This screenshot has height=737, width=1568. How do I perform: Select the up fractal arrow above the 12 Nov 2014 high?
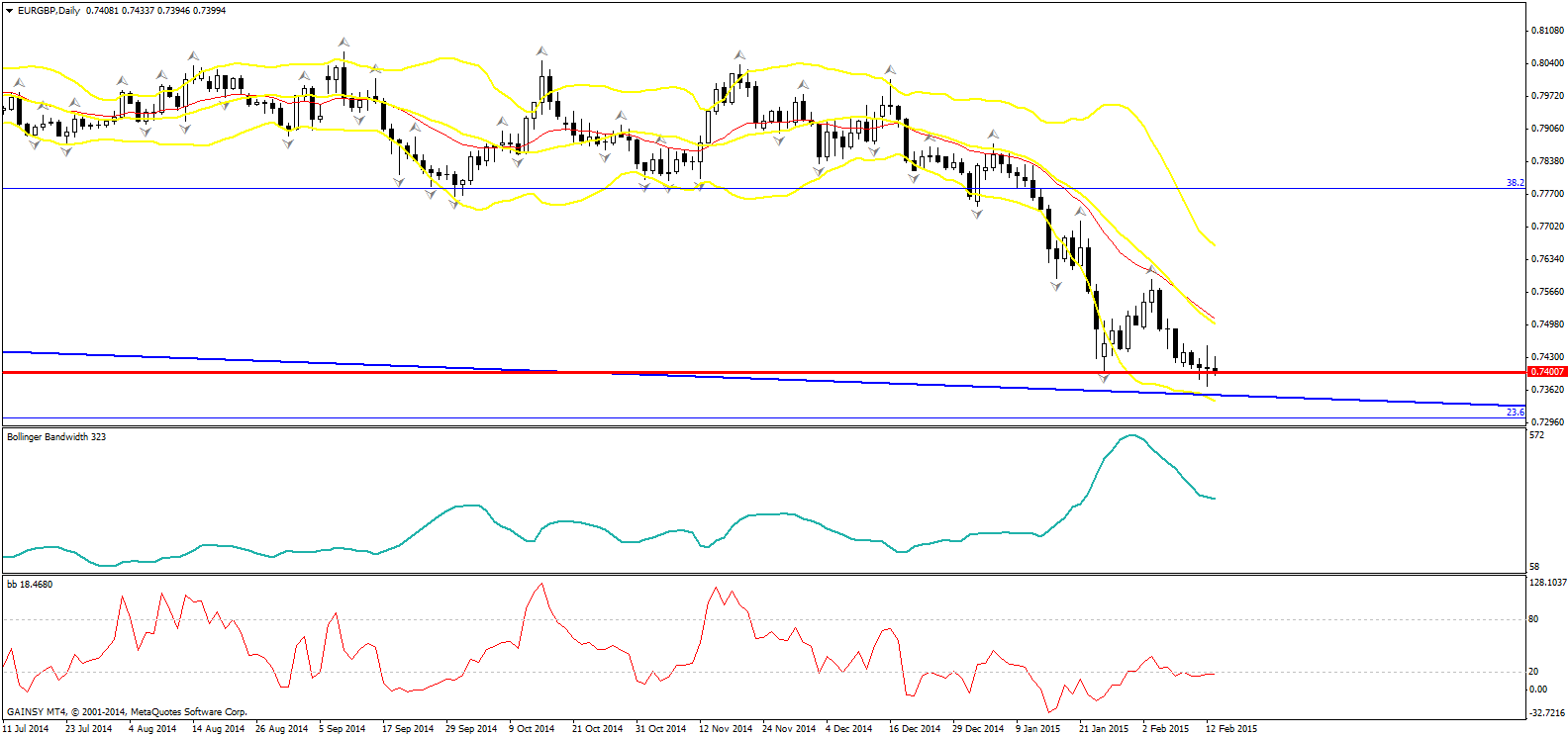point(739,55)
